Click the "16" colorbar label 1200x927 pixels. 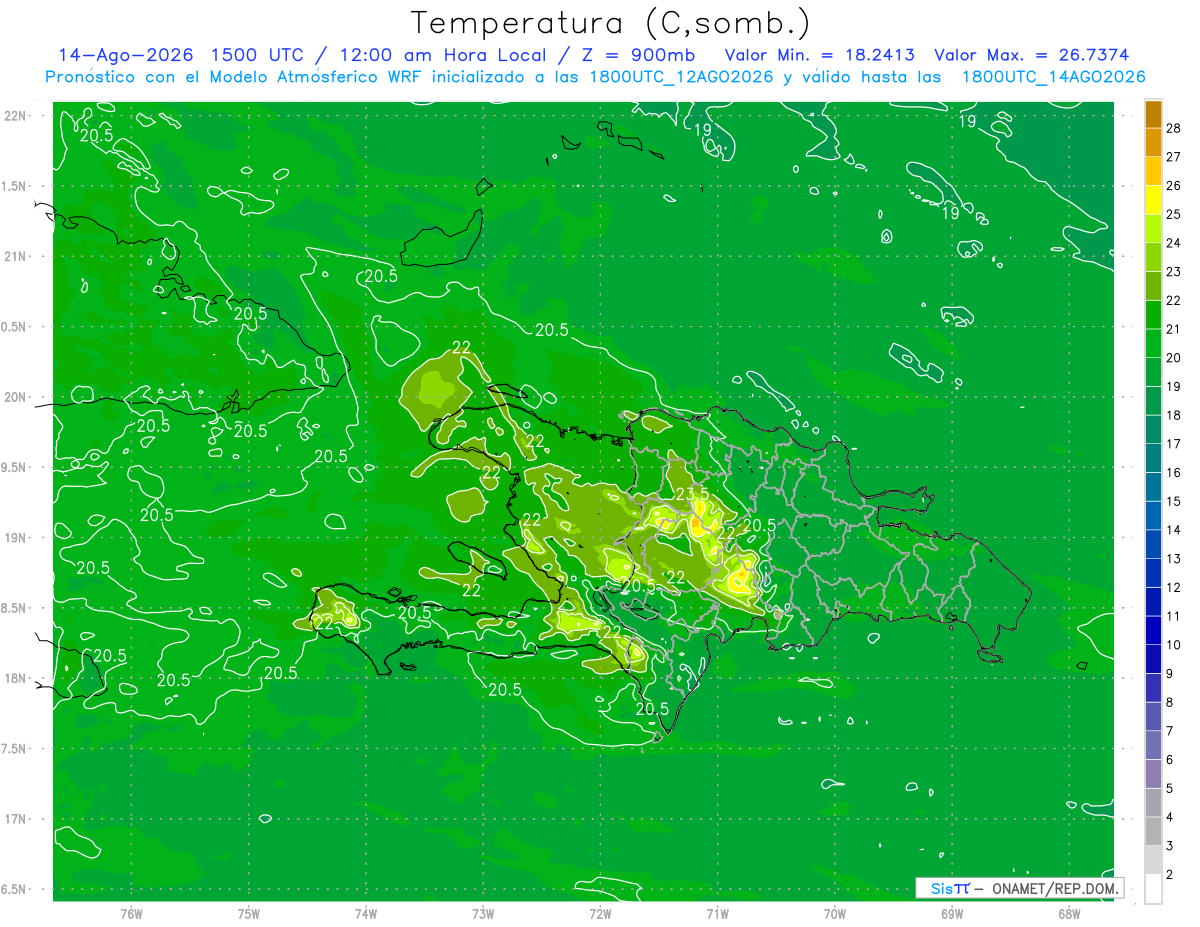[x=1174, y=473]
